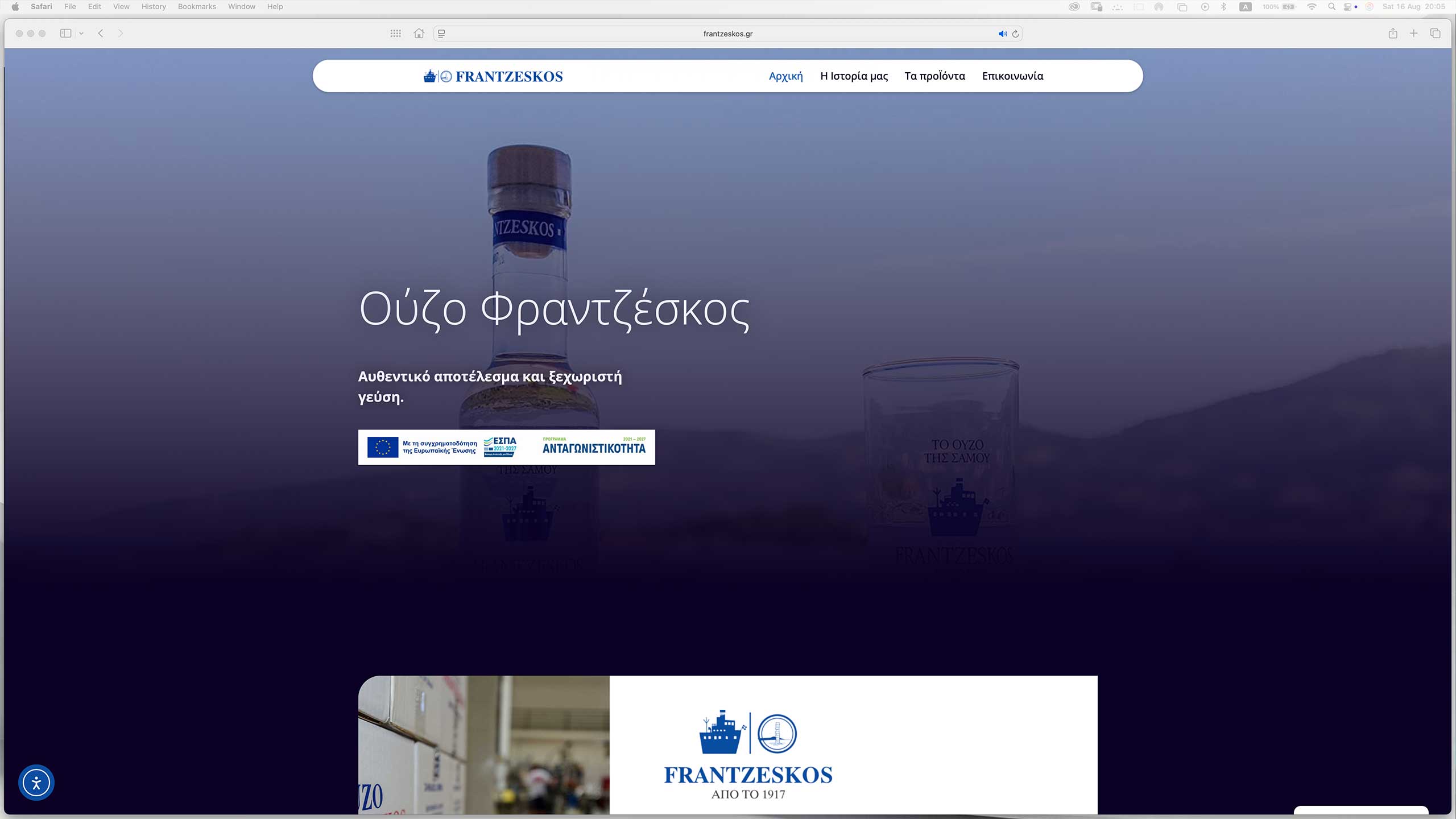
Task: Click the Creative Cloud menu bar icon
Action: (x=1074, y=7)
